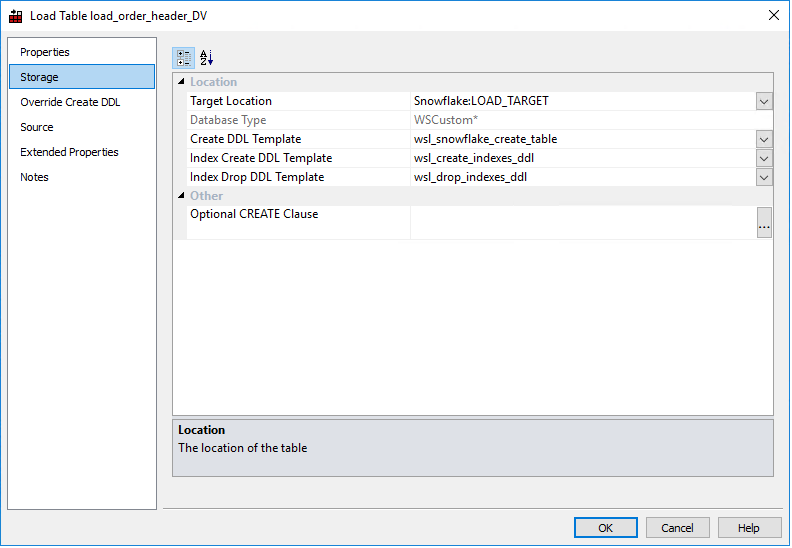Collapse the Other category
Image resolution: width=792 pixels, height=548 pixels.
click(x=180, y=196)
